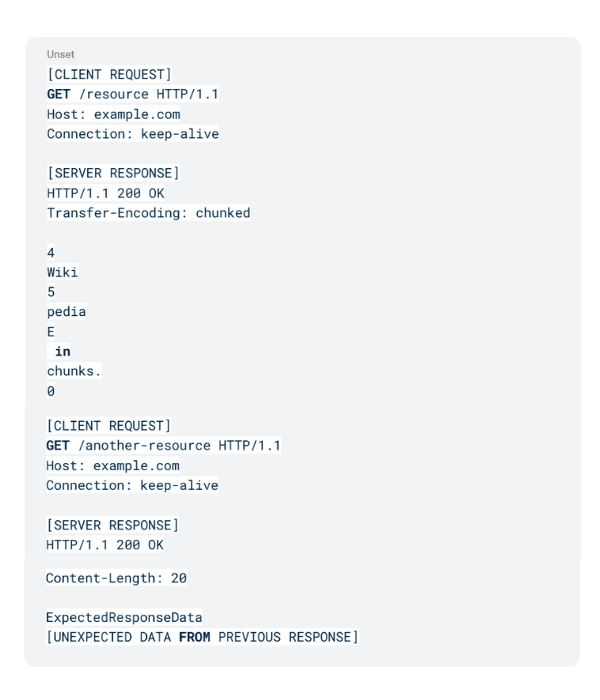Click the first Host: example.com line

pos(114,114)
